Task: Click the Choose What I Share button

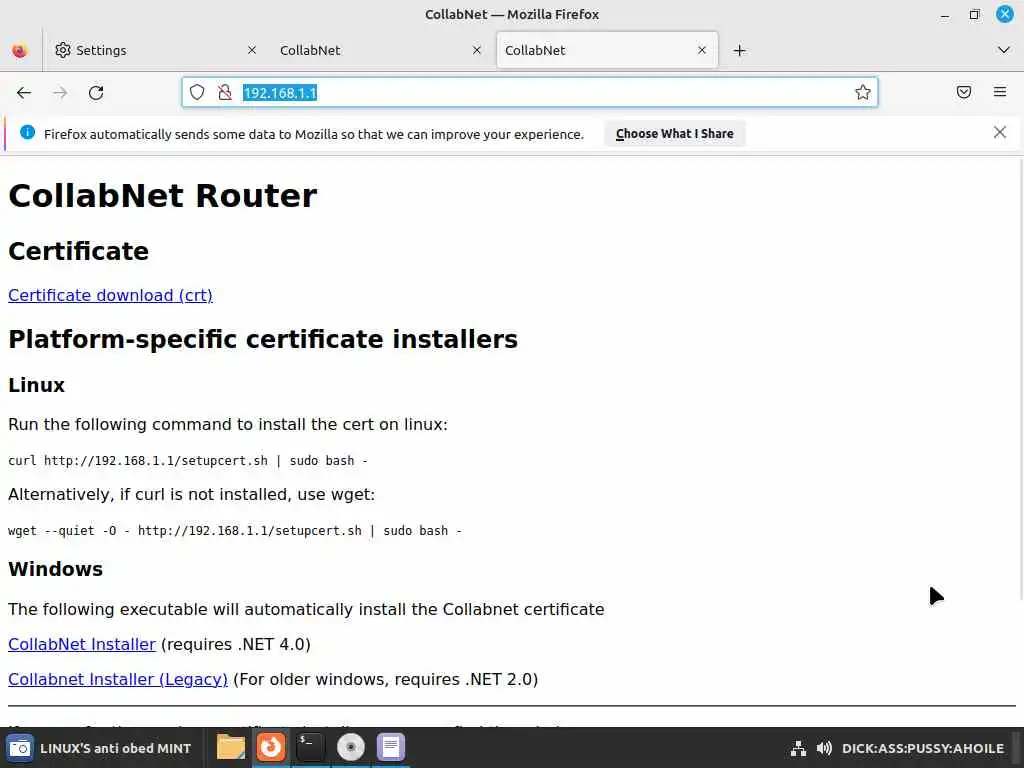Action: [x=675, y=134]
